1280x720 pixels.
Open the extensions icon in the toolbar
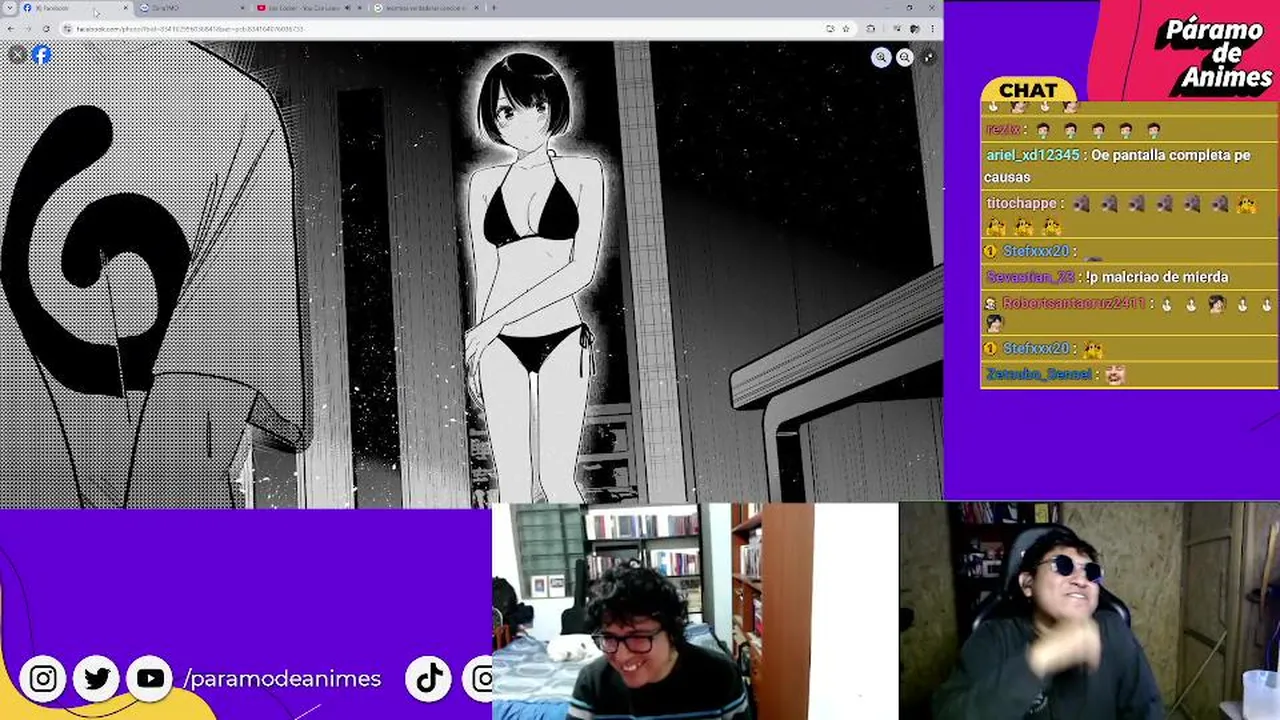(x=870, y=28)
